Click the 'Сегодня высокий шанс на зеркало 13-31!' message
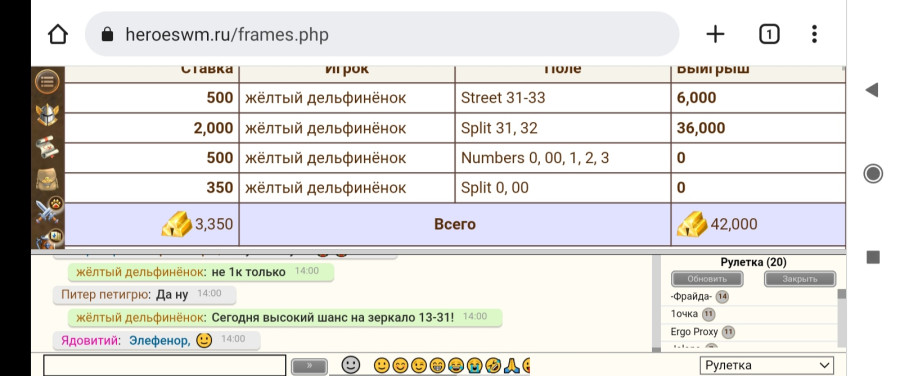Image resolution: width=900 pixels, height=376 pixels. coord(332,317)
